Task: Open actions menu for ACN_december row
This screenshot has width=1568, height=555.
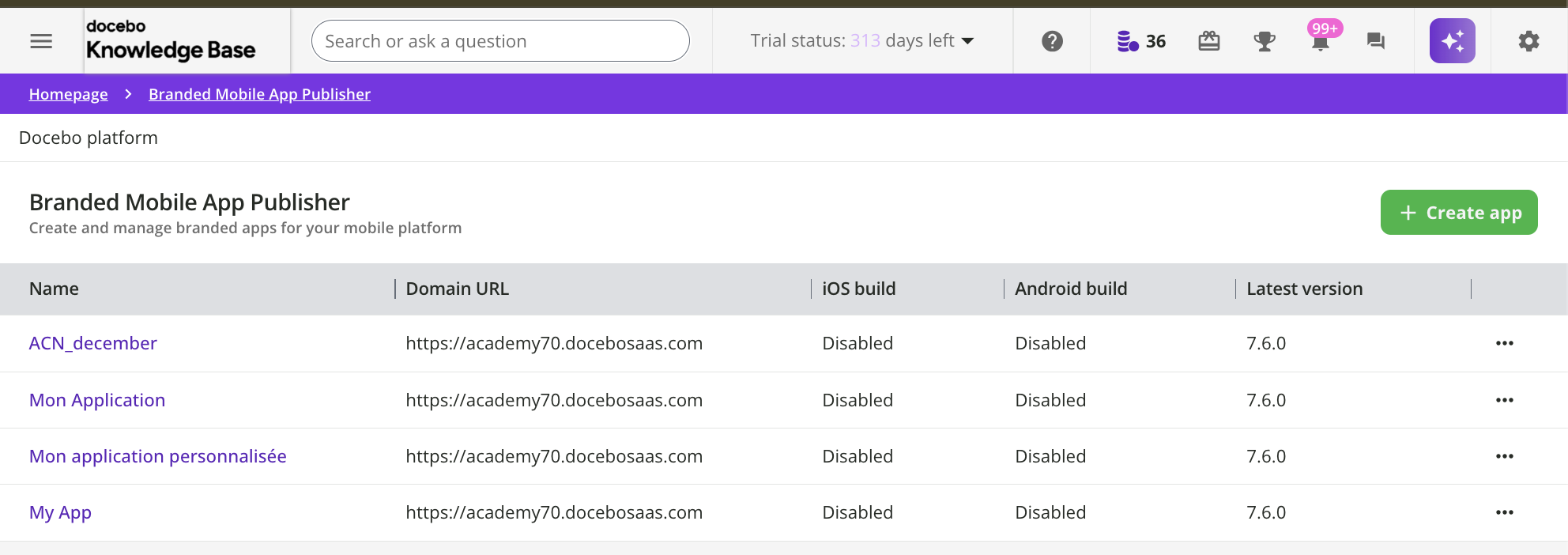Action: tap(1504, 343)
